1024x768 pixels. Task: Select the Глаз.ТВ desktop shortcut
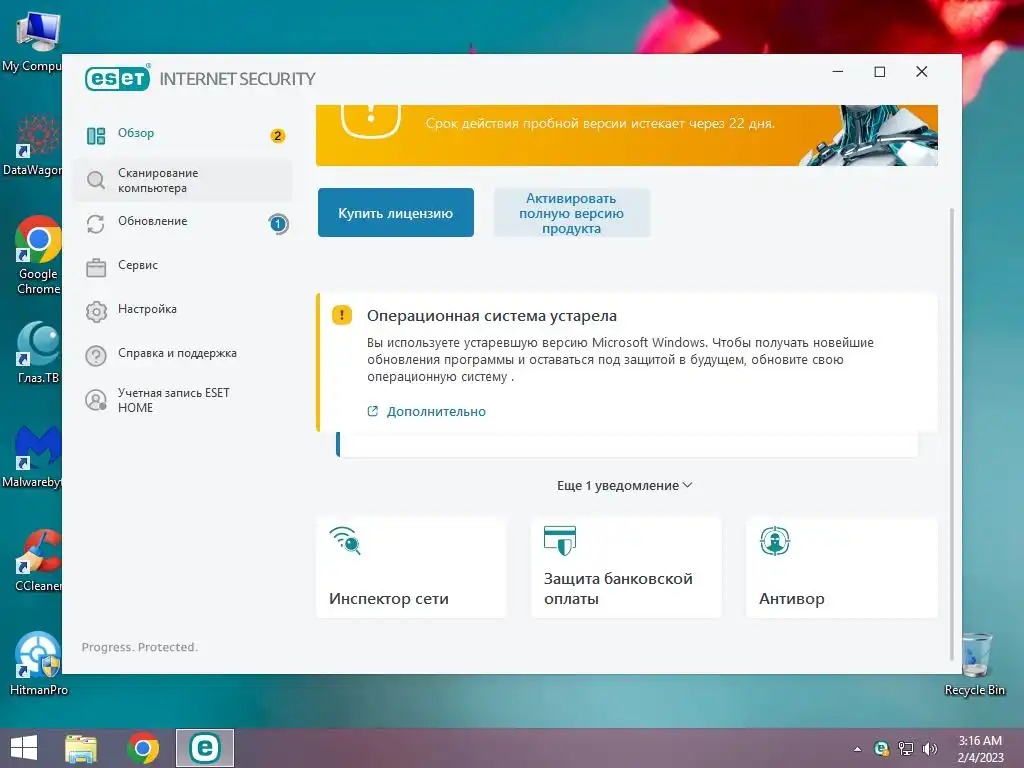pos(38,353)
